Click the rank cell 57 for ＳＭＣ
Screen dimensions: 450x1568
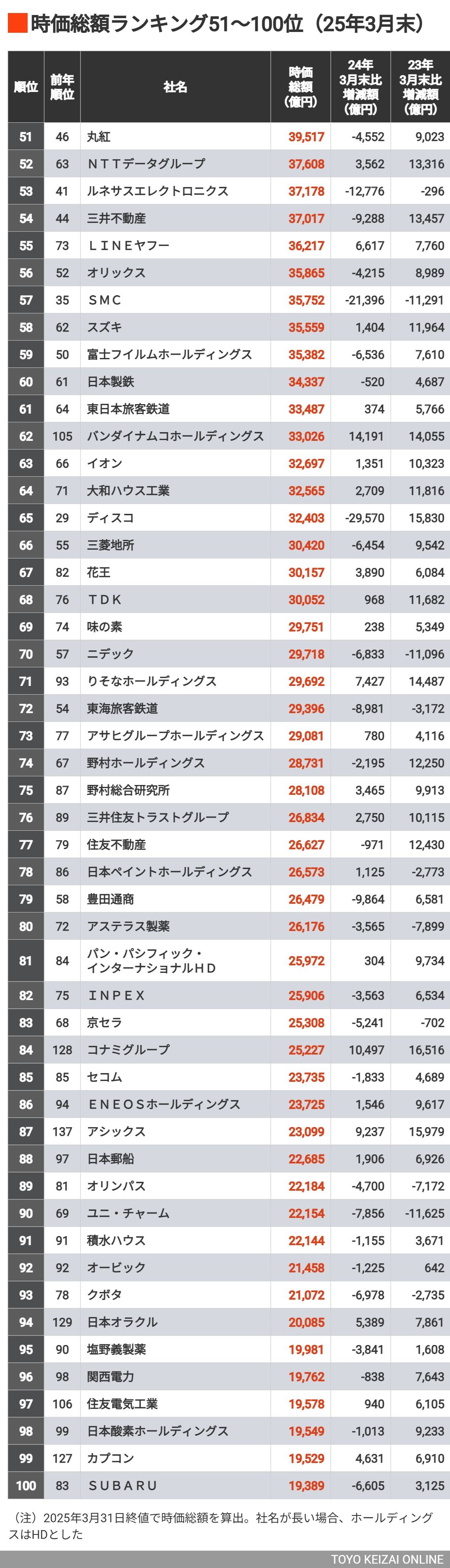(26, 300)
